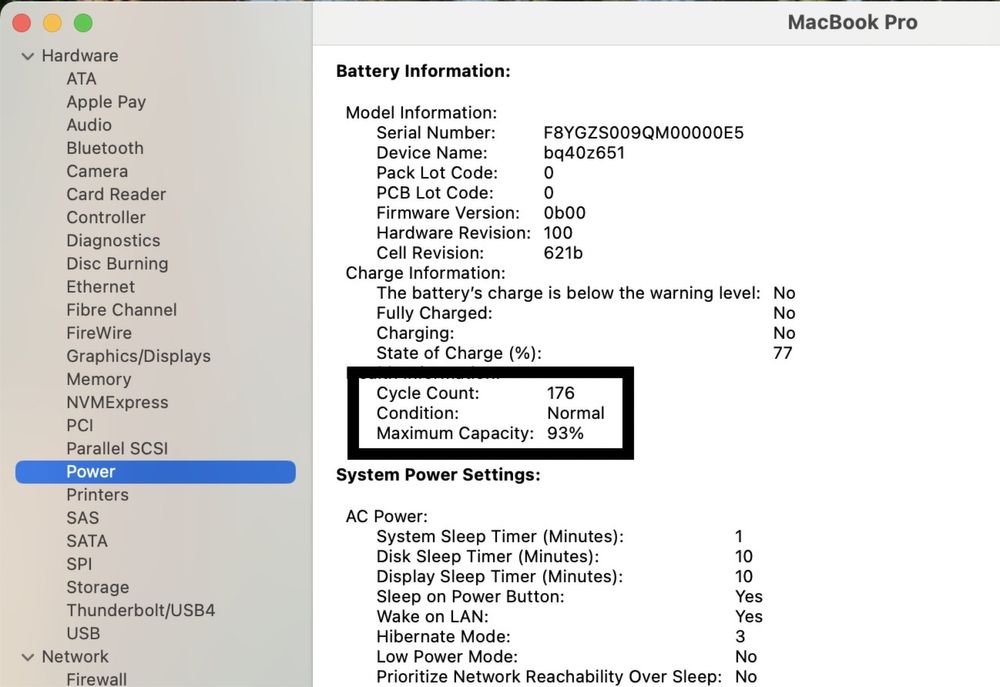Select Audio in the Hardware list
The height and width of the screenshot is (687, 1000).
coord(89,125)
